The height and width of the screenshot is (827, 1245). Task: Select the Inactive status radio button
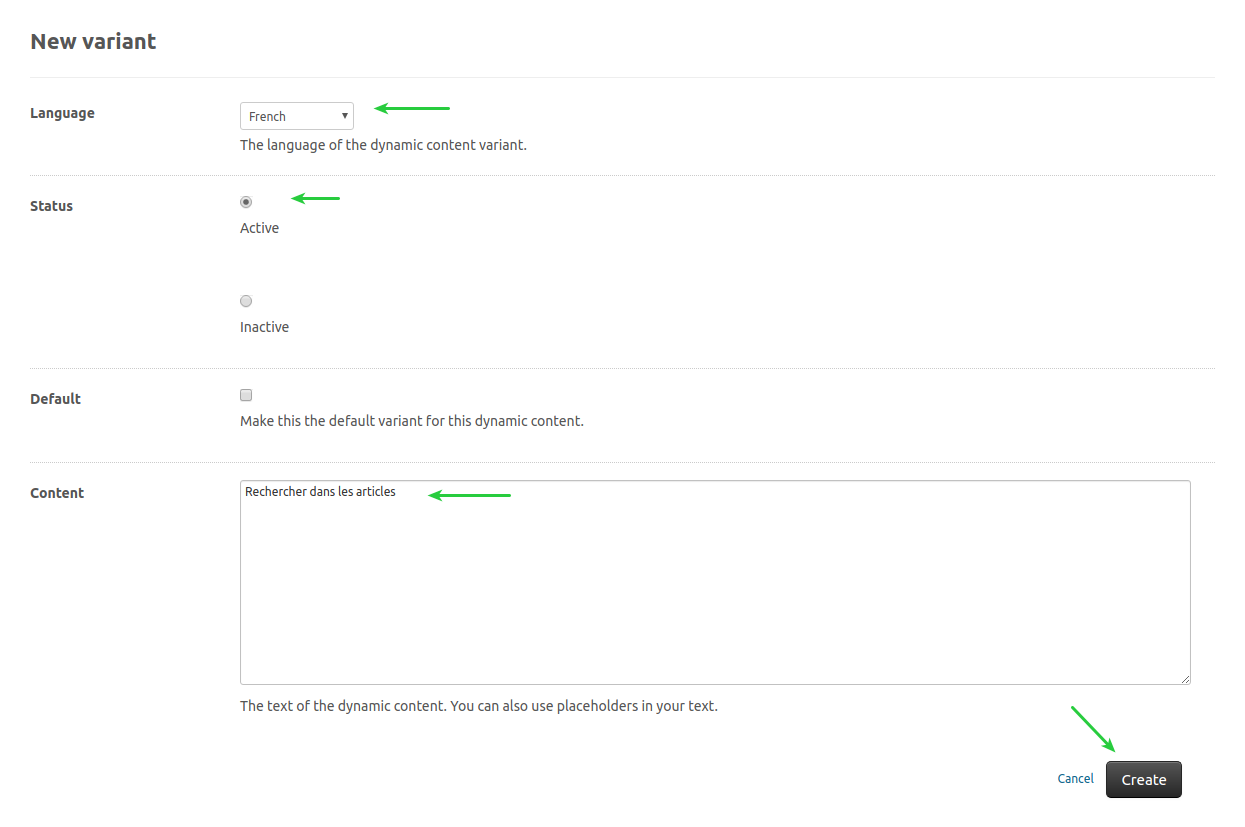point(246,301)
